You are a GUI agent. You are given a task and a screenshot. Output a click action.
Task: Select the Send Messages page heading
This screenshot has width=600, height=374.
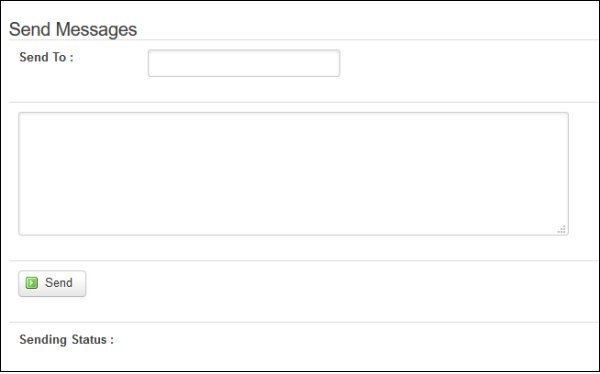pos(73,29)
